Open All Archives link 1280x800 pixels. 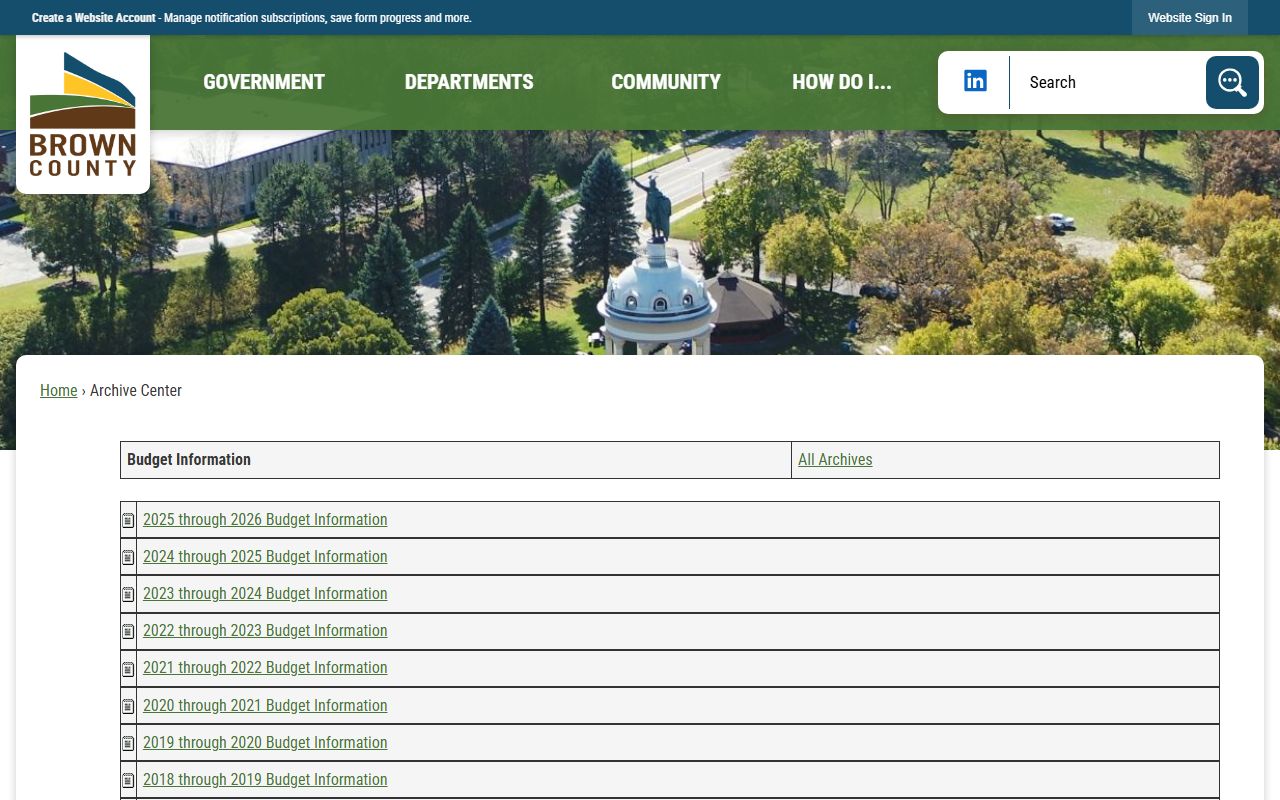835,459
